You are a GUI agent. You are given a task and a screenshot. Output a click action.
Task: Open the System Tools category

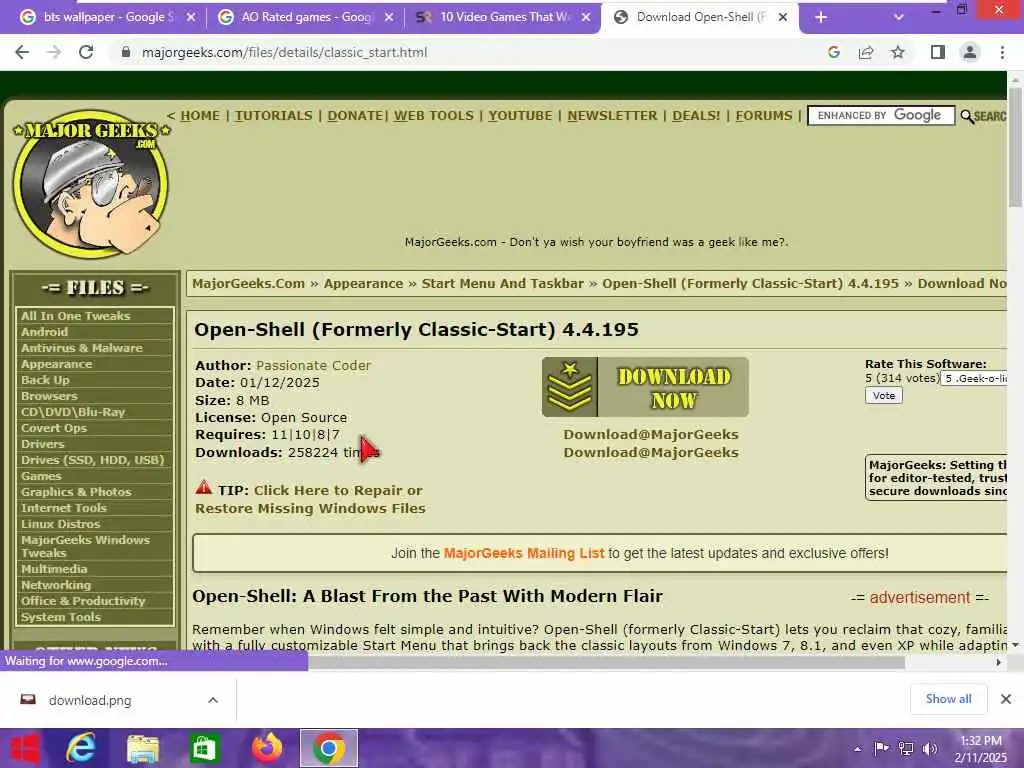click(61, 617)
